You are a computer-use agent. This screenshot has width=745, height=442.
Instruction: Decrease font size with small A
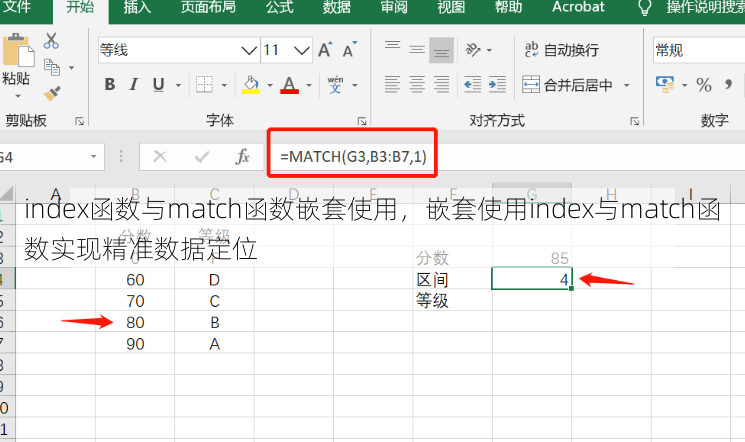point(350,50)
